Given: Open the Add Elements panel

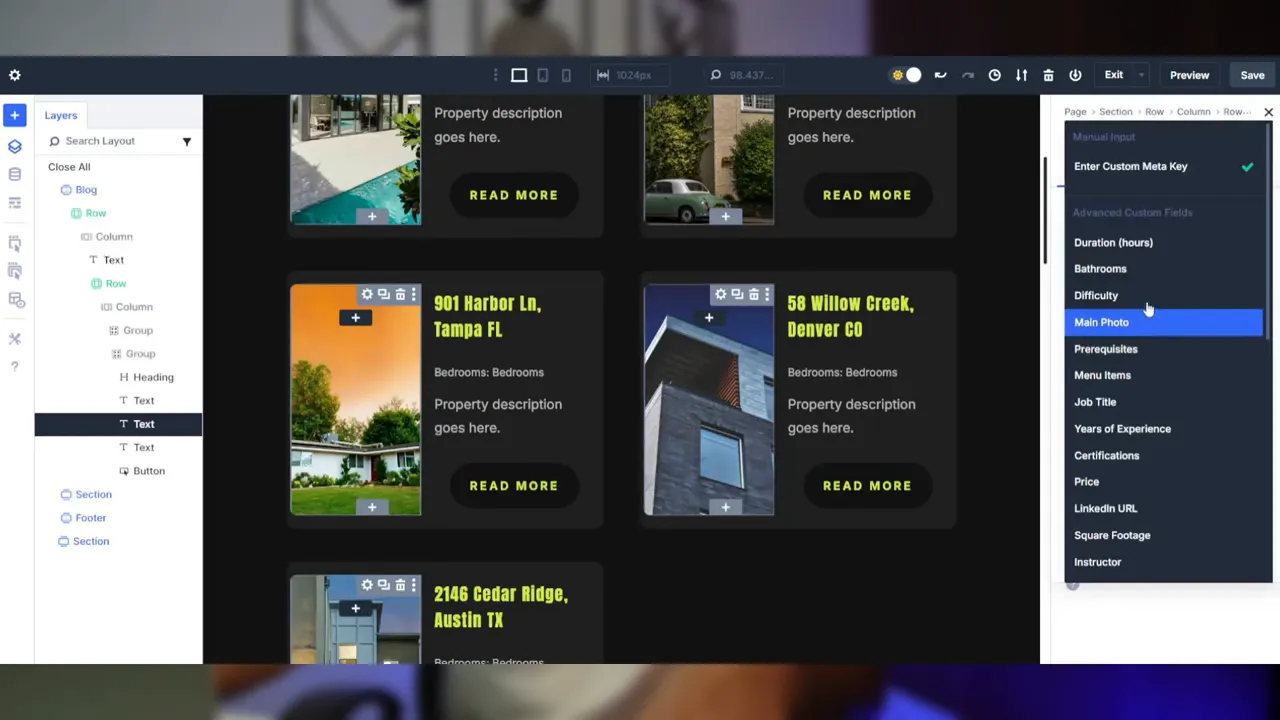Looking at the screenshot, I should click(x=14, y=115).
